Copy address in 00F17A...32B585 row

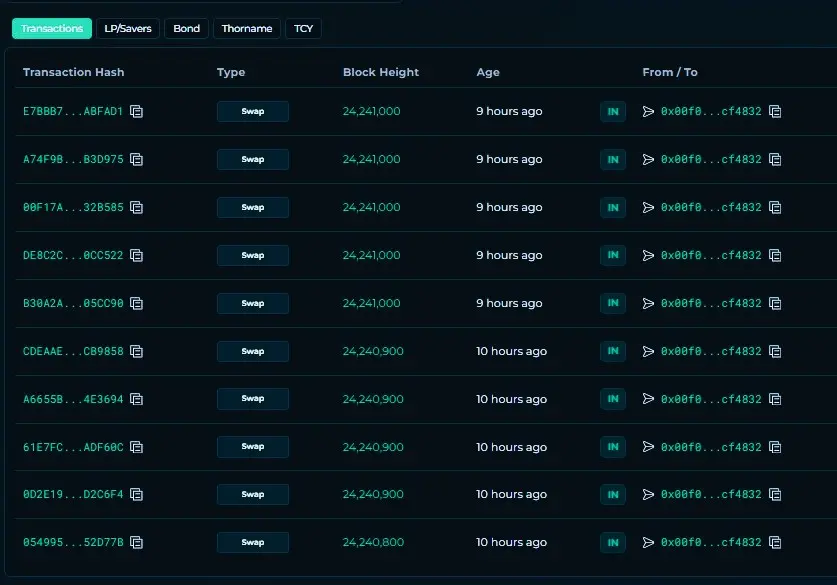775,208
